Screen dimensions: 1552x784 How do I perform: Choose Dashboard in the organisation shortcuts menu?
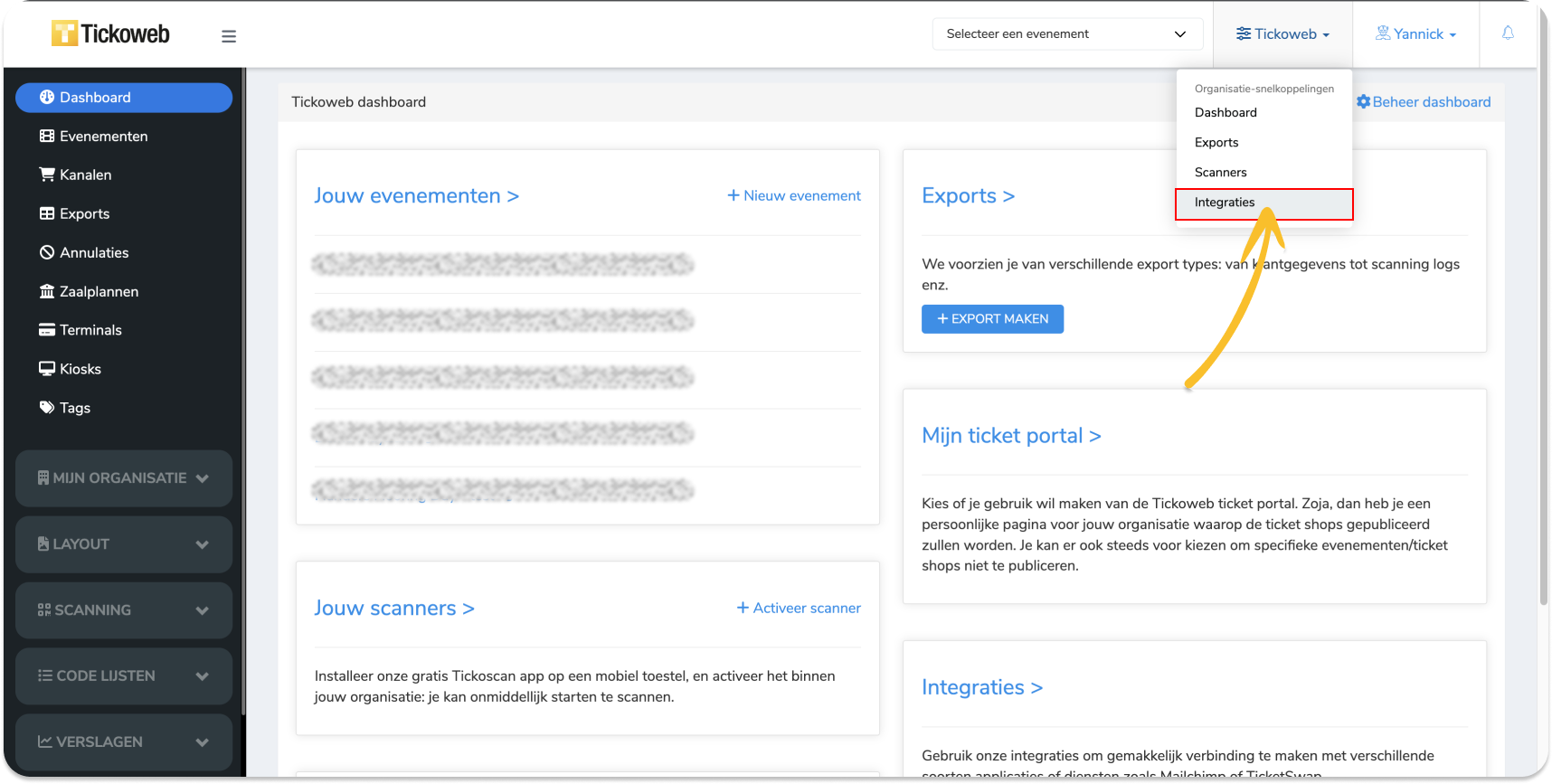coord(1264,113)
